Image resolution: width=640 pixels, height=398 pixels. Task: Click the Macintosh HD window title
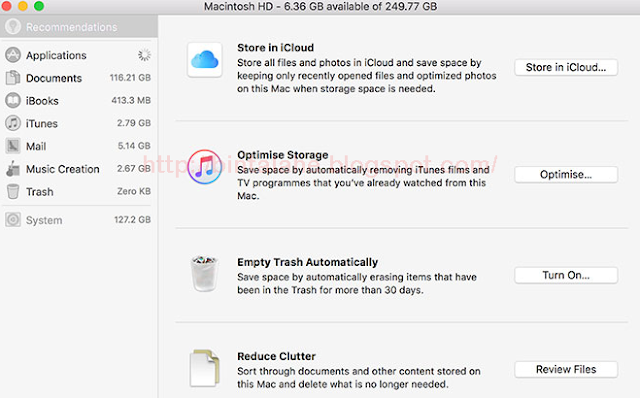tap(320, 6)
